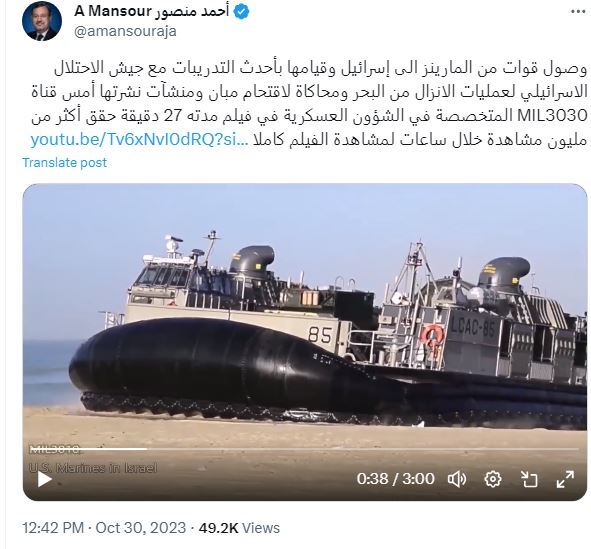Open the @amansouraja handle
This screenshot has height=549, width=591.
pos(125,31)
